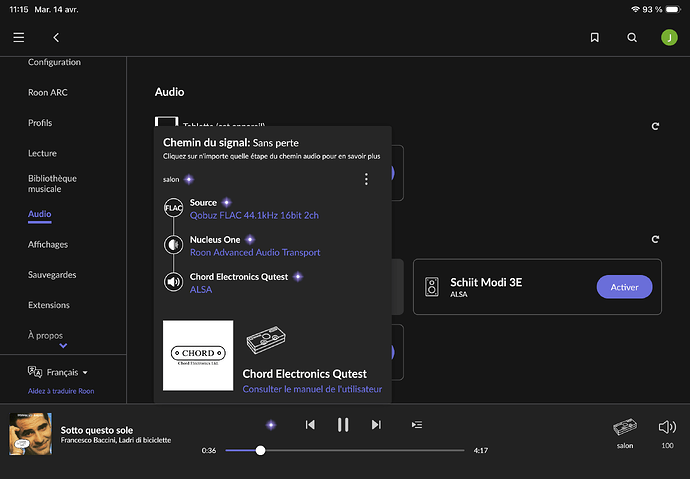Open the Configuration settings tab

click(x=55, y=62)
